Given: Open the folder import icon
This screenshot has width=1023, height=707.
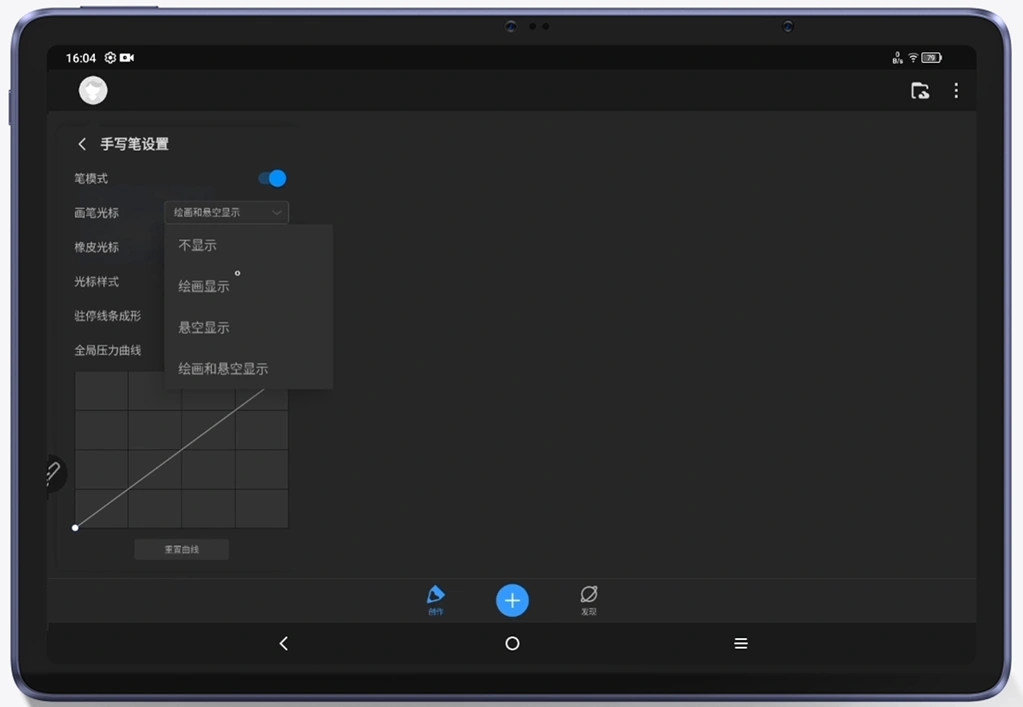Looking at the screenshot, I should [920, 91].
